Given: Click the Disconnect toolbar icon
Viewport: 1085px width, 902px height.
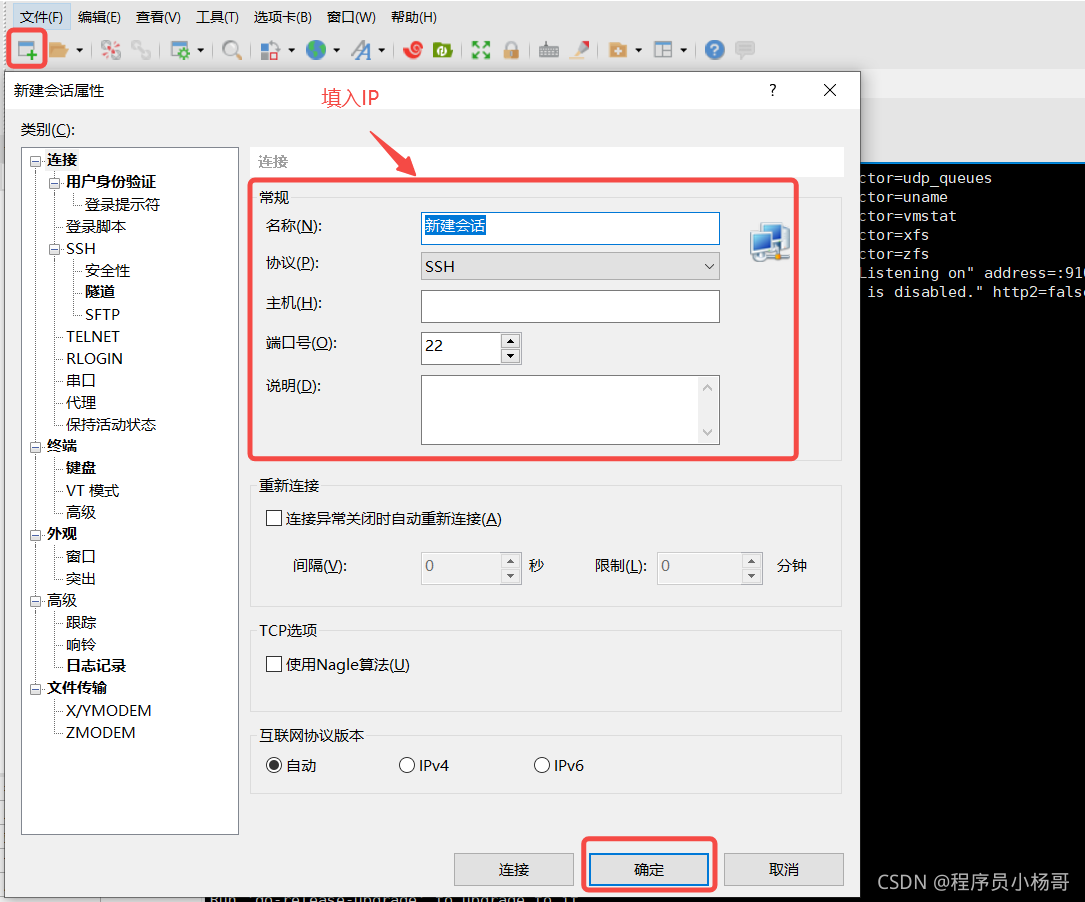Looking at the screenshot, I should 111,50.
